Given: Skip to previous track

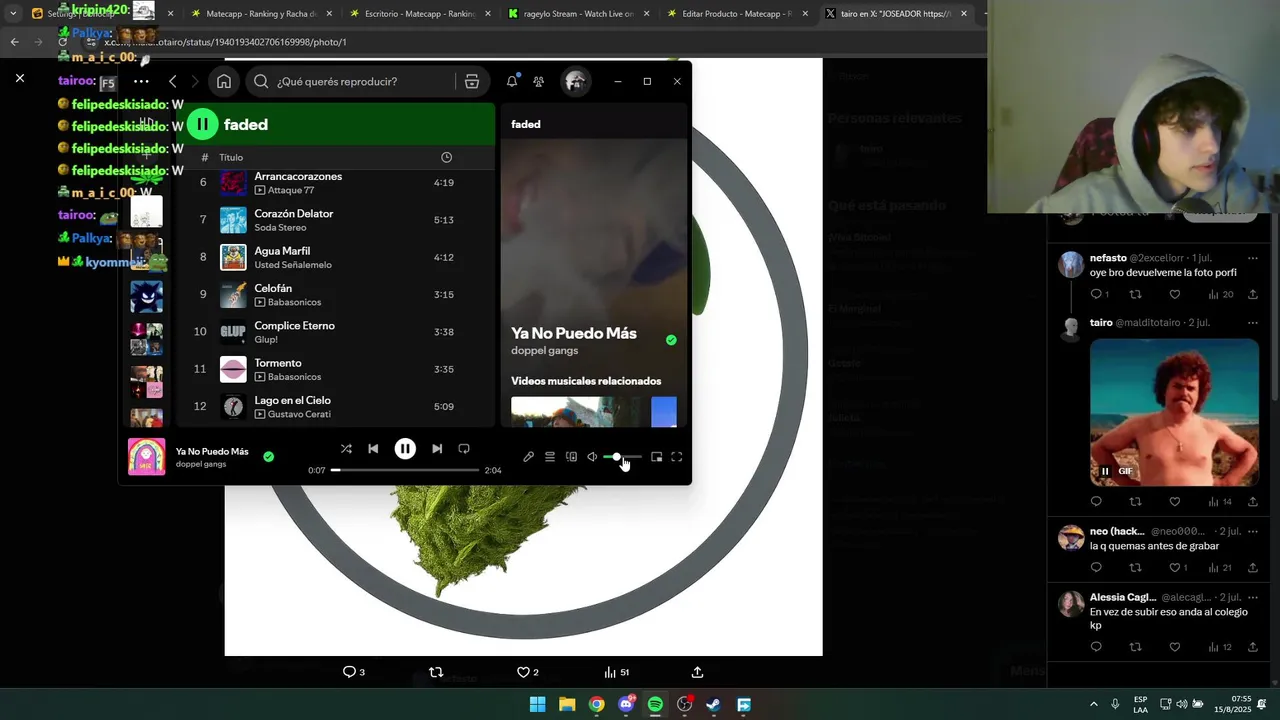Looking at the screenshot, I should [373, 449].
